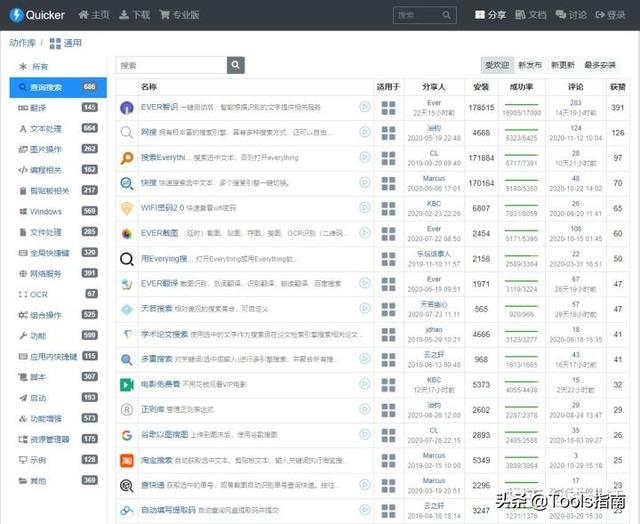Click sharer Marcus in 快搜 row
Screen dimensions: 640x524
click(x=434, y=179)
